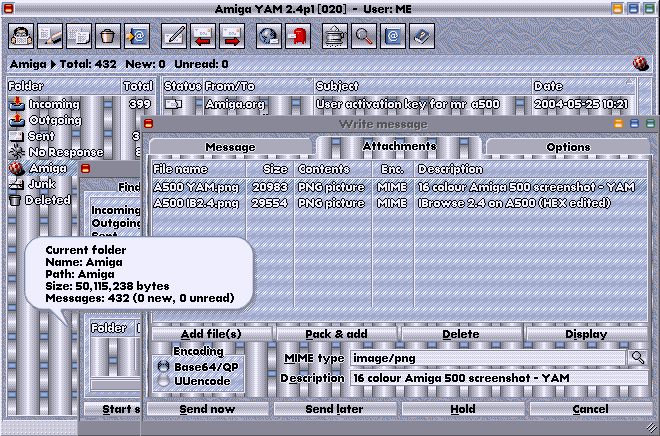The height and width of the screenshot is (436, 660).
Task: Click the red mailbox Send mail icon
Action: 298,36
